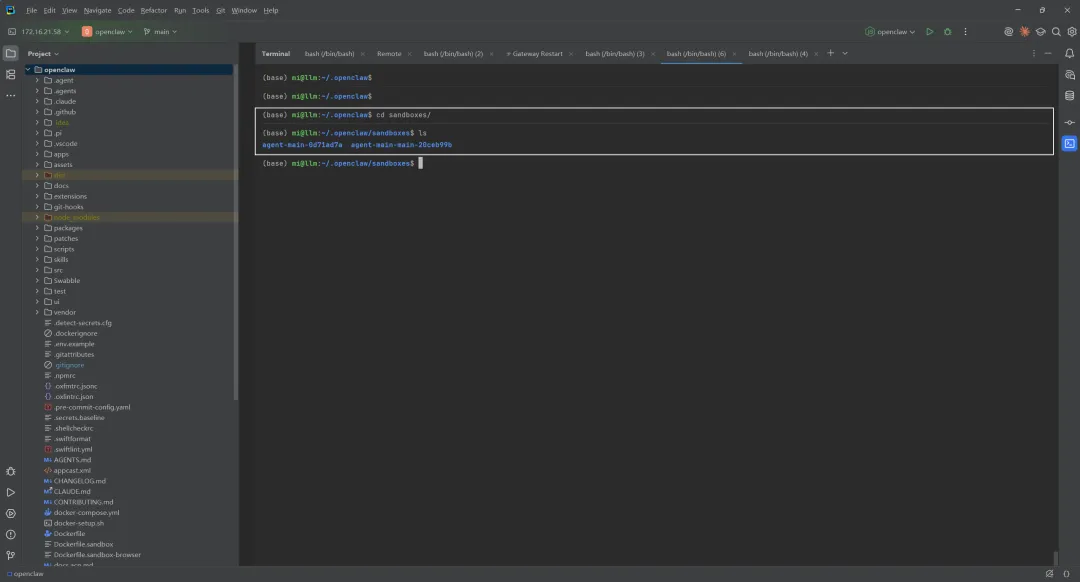The image size is (1080, 582).
Task: Open AI Chat tool window on right stripe
Action: (1069, 74)
